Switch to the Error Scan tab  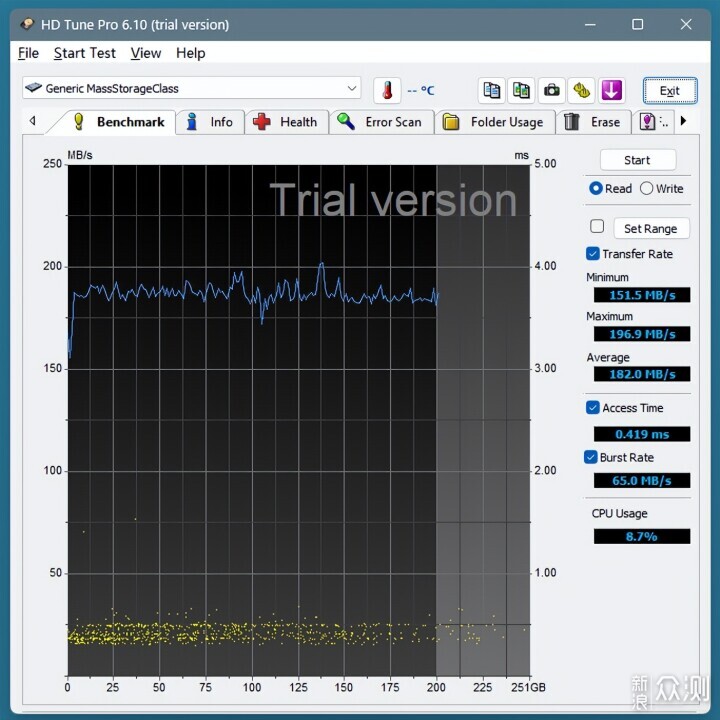pos(382,122)
